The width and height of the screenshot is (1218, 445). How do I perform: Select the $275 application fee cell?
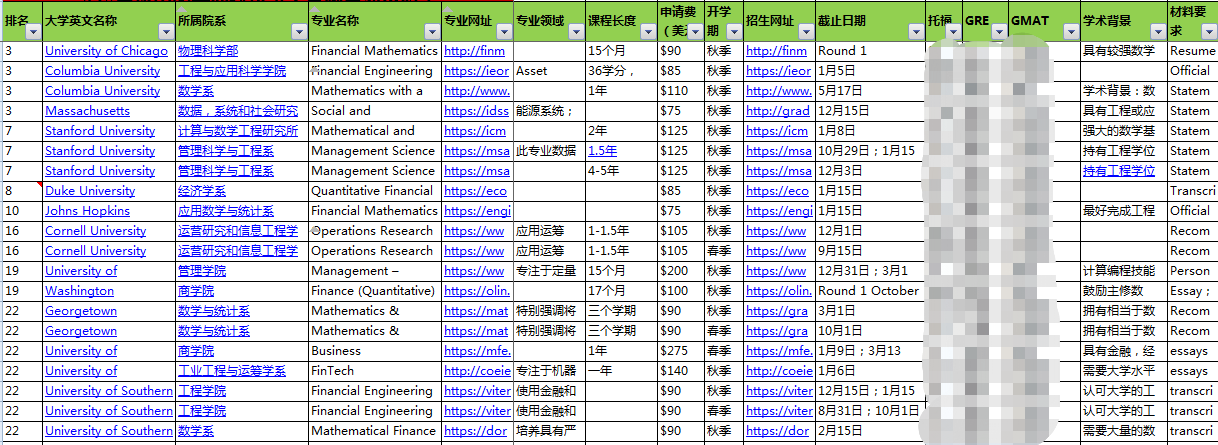click(679, 351)
